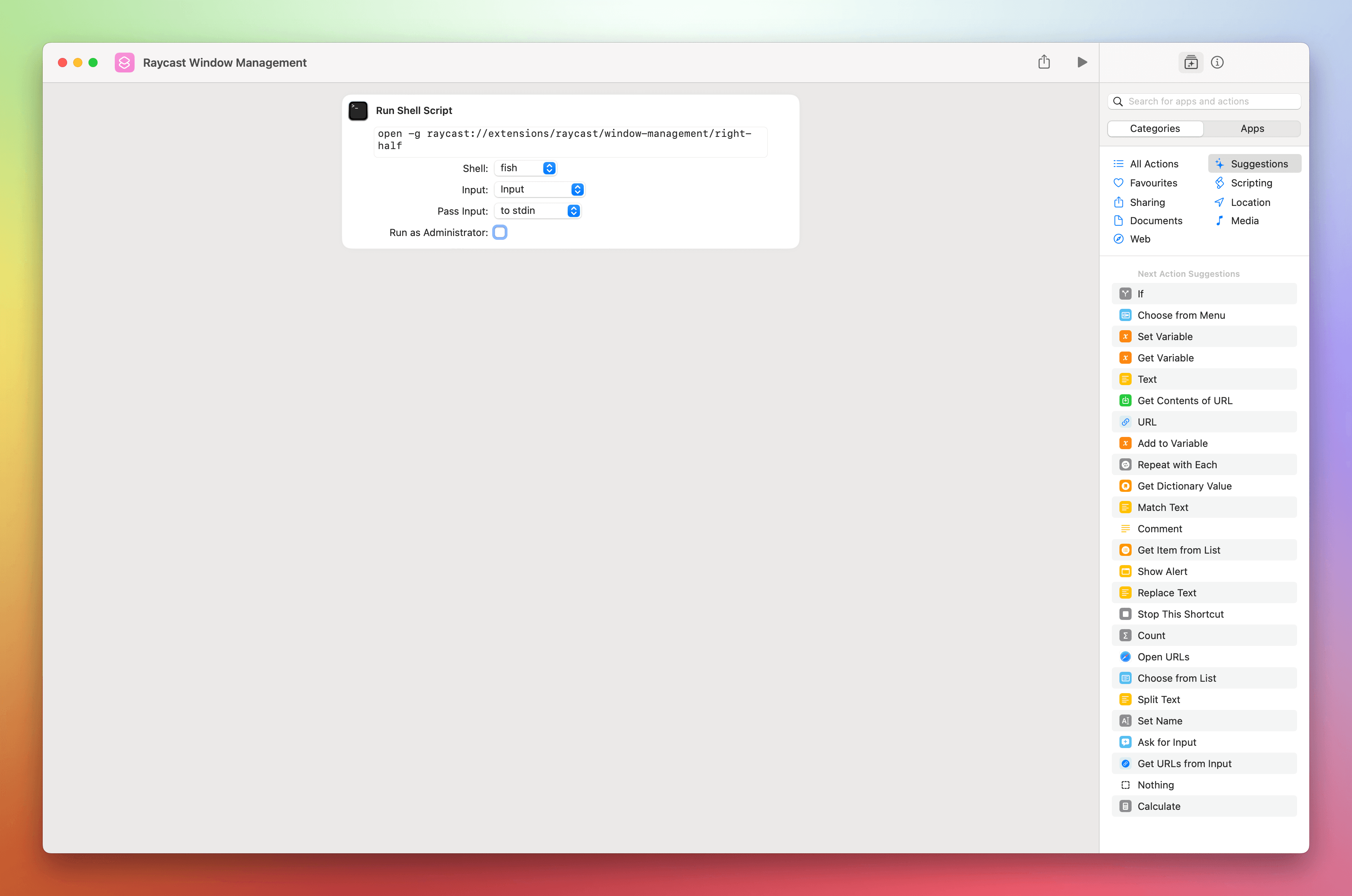Enable Run as Administrator

pyautogui.click(x=500, y=233)
